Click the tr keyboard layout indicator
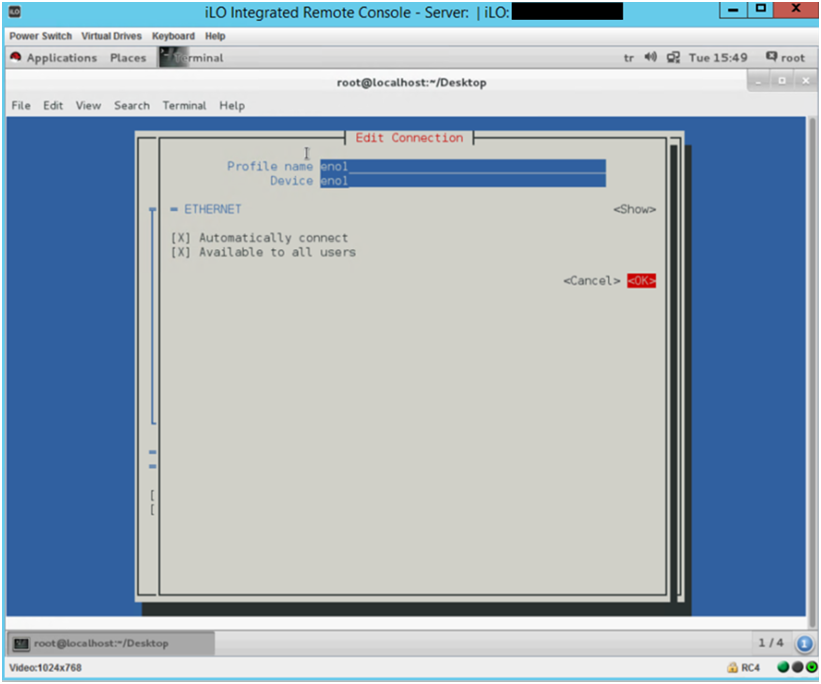The width and height of the screenshot is (821, 684). click(628, 58)
